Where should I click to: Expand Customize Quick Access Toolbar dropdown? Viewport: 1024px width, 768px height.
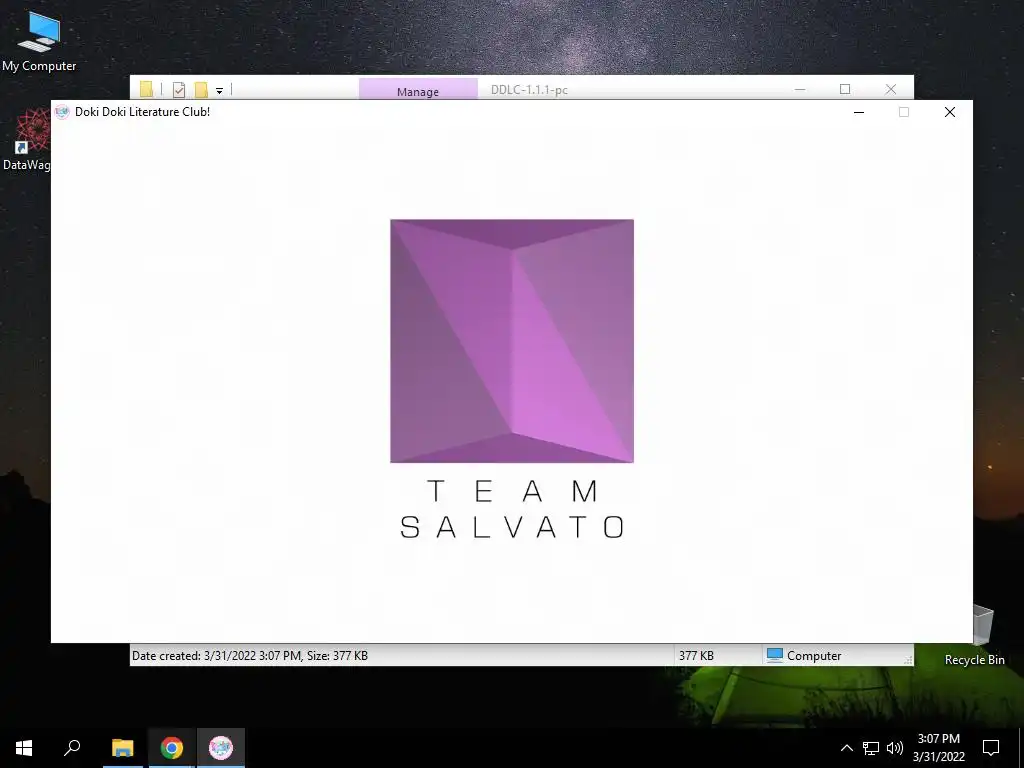click(x=219, y=91)
